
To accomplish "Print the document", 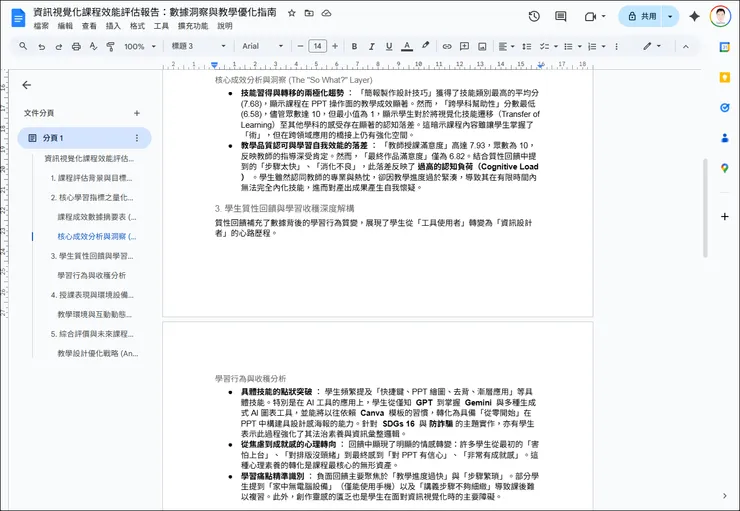I will [x=76, y=46].
